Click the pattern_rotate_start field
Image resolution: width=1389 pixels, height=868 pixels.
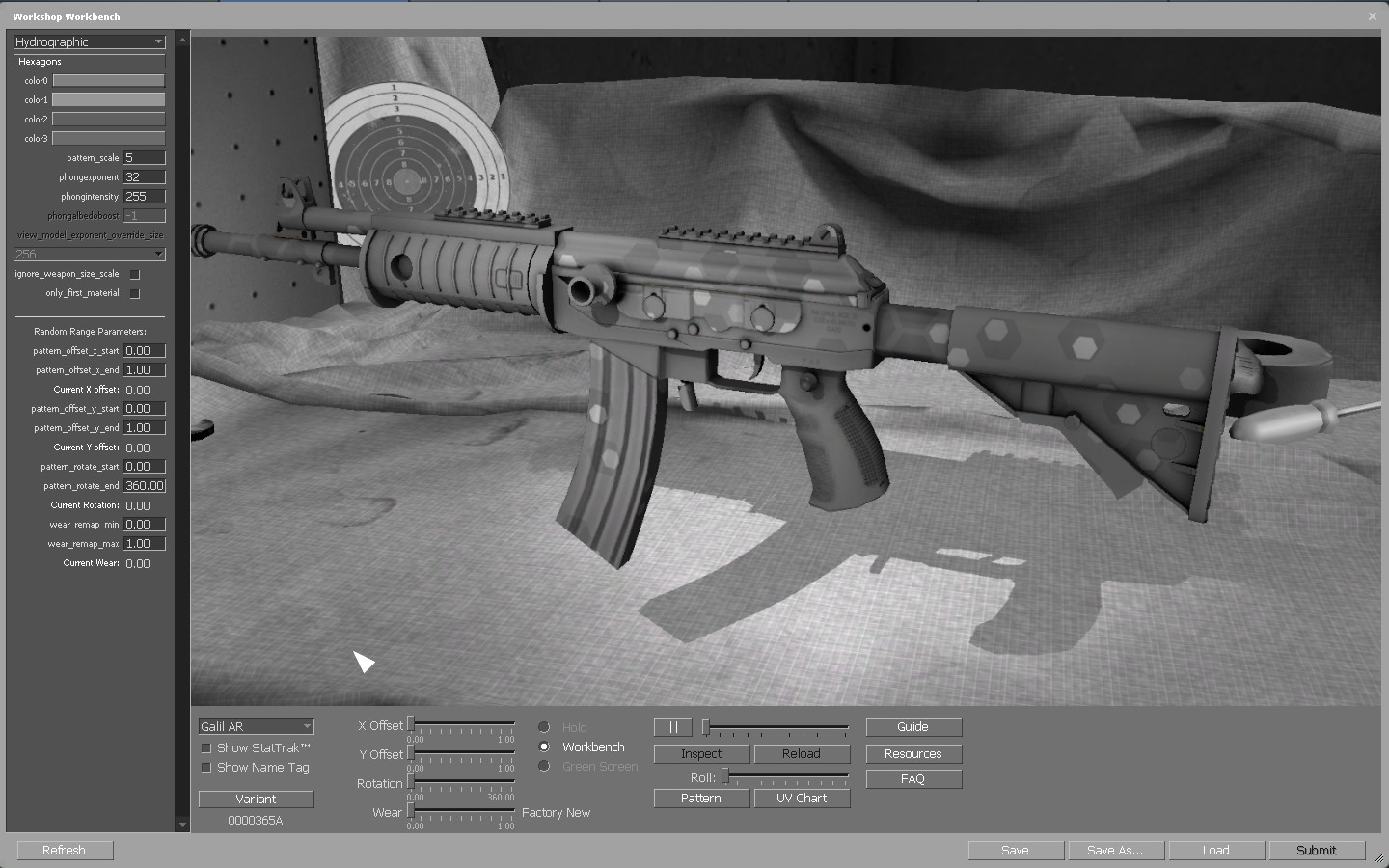(145, 467)
